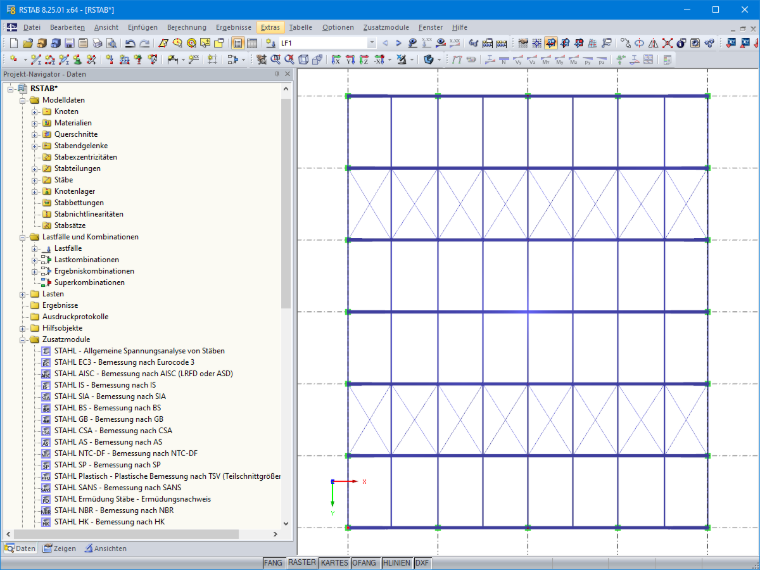
Task: Click the Save floppy disk icon
Action: tap(70, 43)
